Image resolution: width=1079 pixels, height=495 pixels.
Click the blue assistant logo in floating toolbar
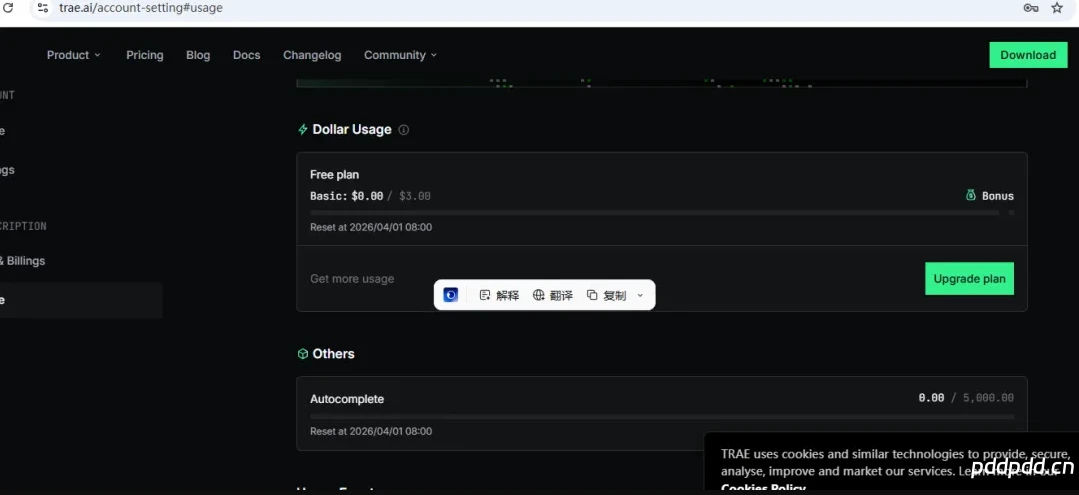pos(451,295)
